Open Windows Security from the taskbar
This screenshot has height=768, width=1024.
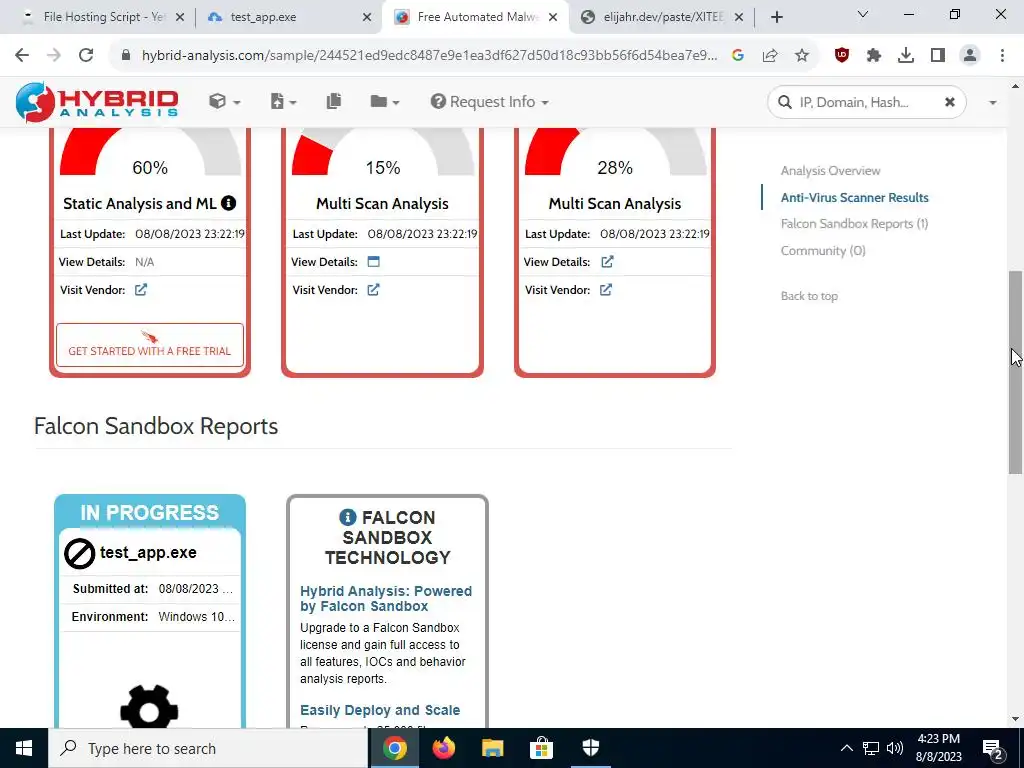[x=590, y=748]
